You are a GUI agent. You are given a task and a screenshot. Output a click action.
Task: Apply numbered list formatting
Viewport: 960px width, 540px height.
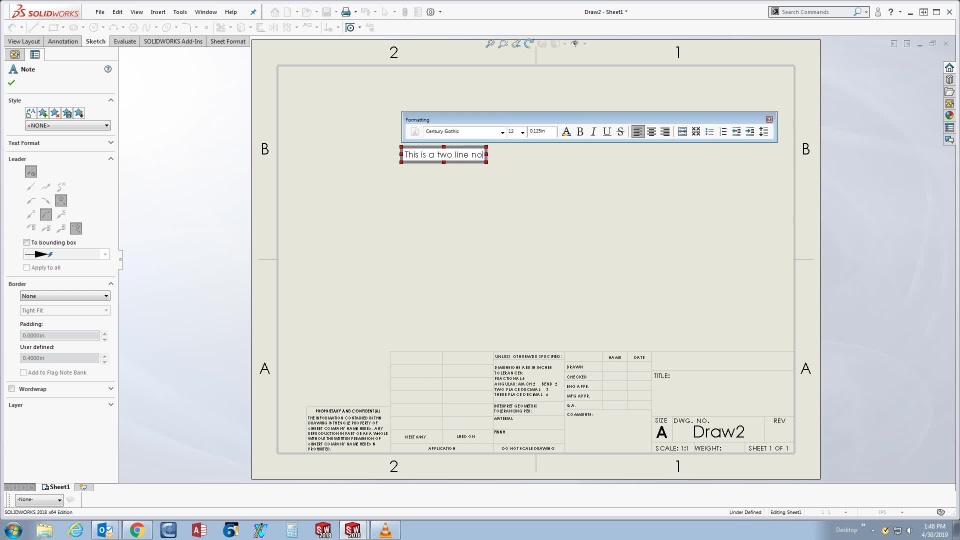(x=723, y=132)
